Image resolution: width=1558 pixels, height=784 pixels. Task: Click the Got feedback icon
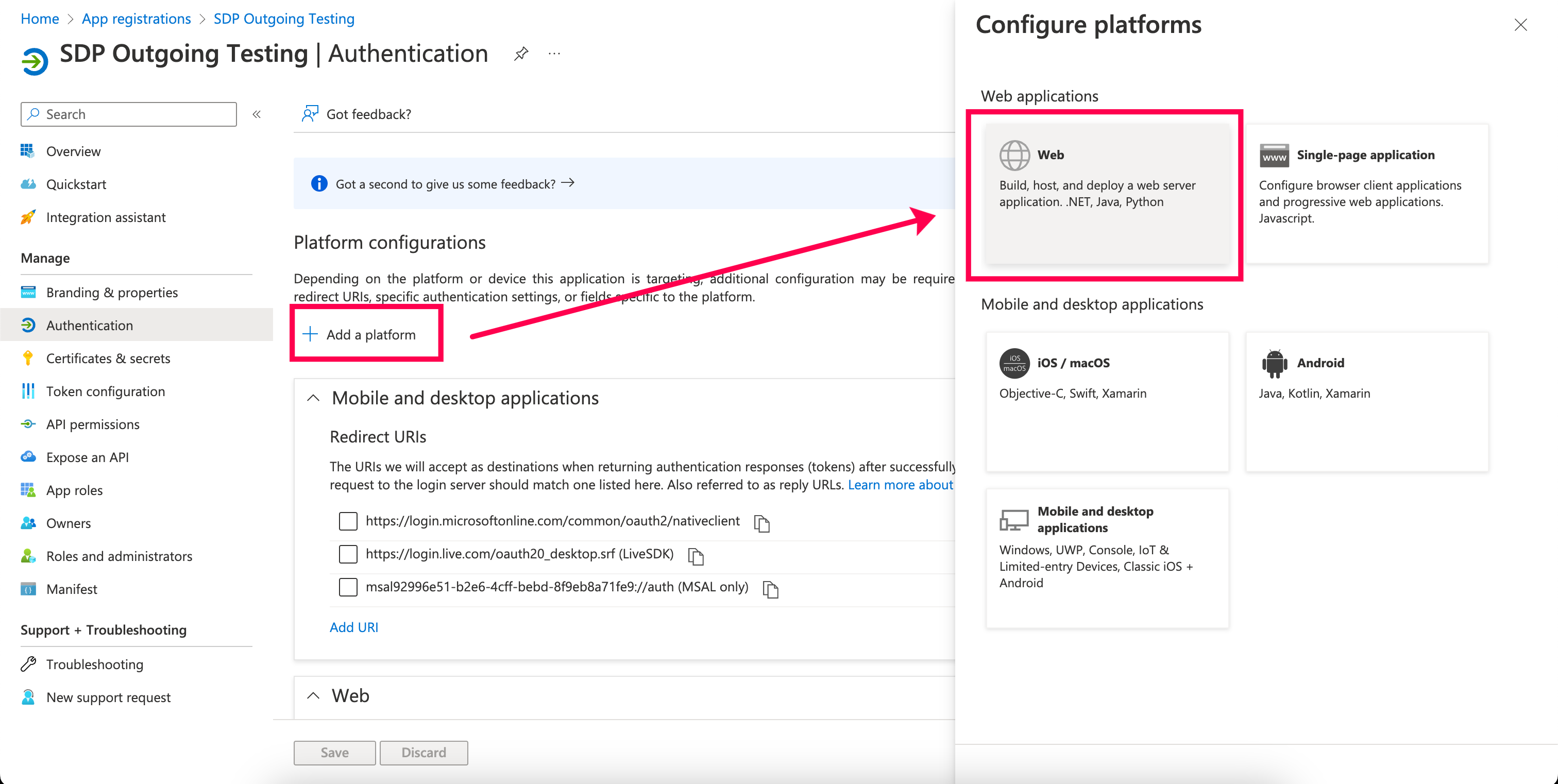pos(310,114)
